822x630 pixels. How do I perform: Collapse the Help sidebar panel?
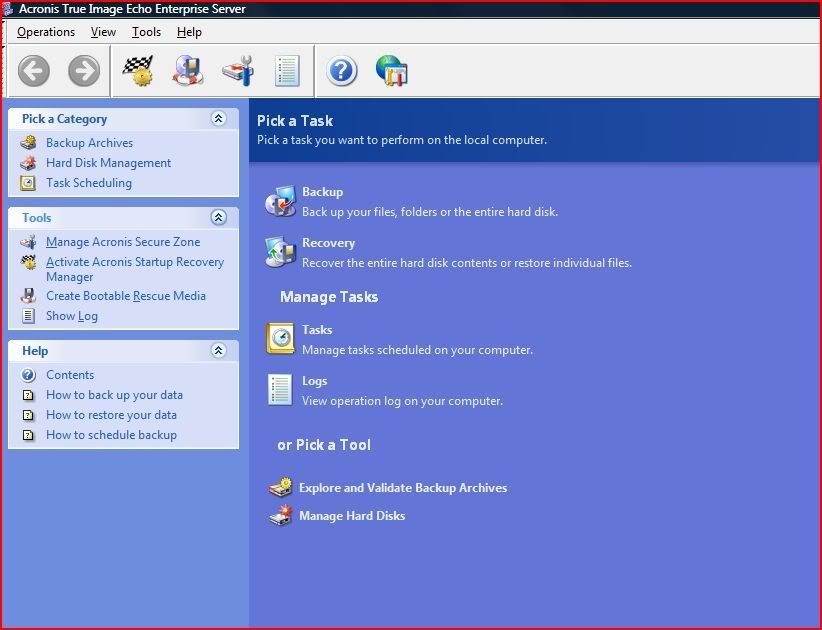tap(218, 351)
